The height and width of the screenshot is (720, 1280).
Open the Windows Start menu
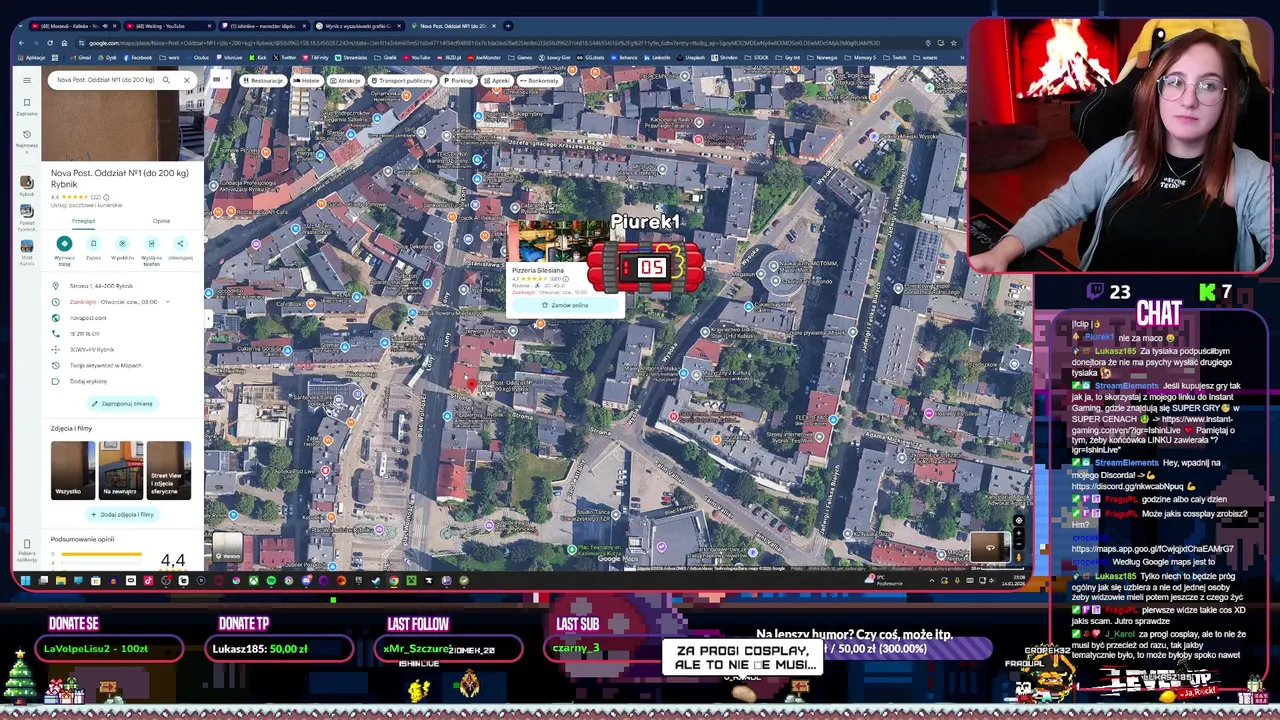point(26,580)
